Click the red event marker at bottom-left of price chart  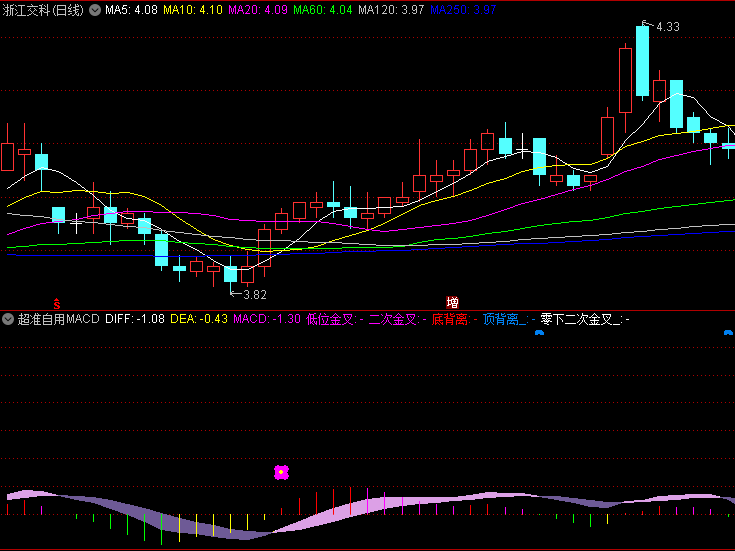pyautogui.click(x=57, y=302)
